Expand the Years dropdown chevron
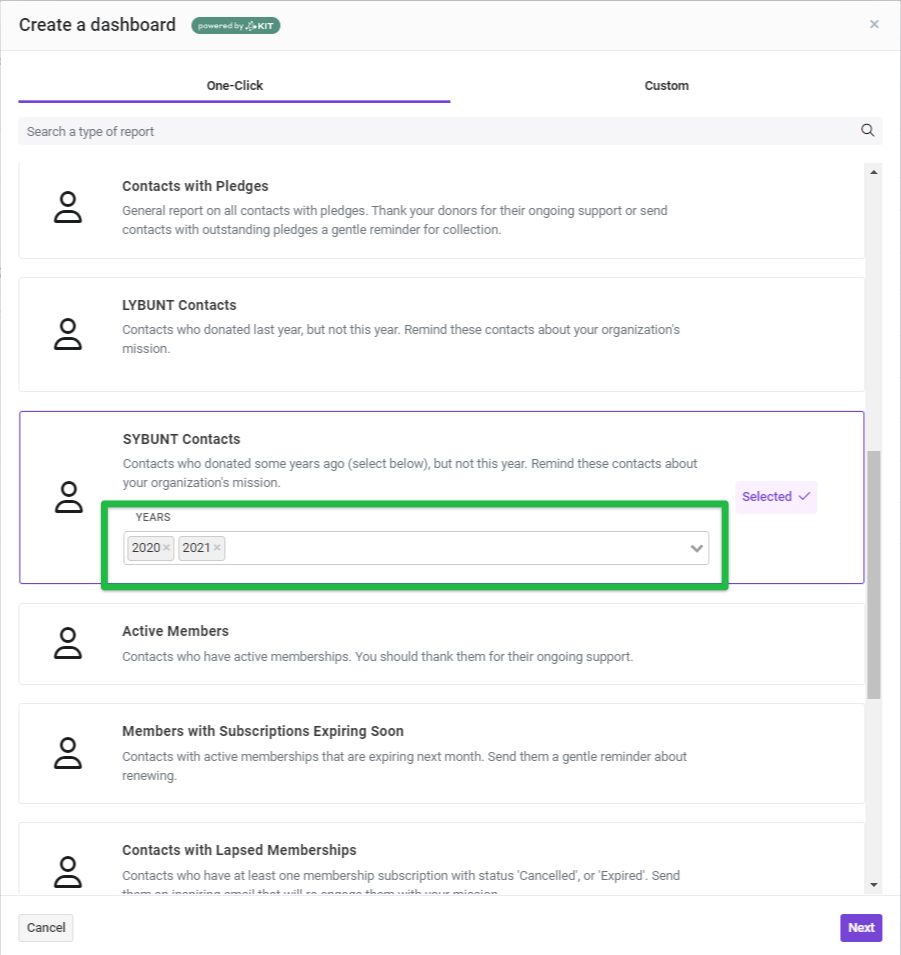 point(696,548)
